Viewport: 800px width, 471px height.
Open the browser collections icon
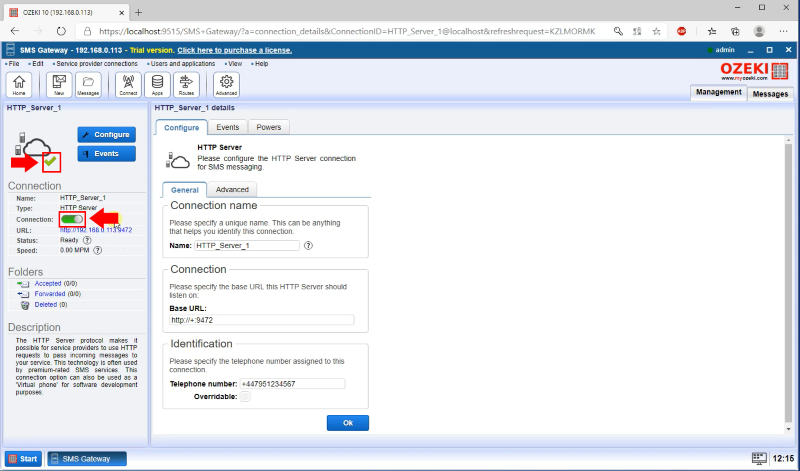coord(735,31)
